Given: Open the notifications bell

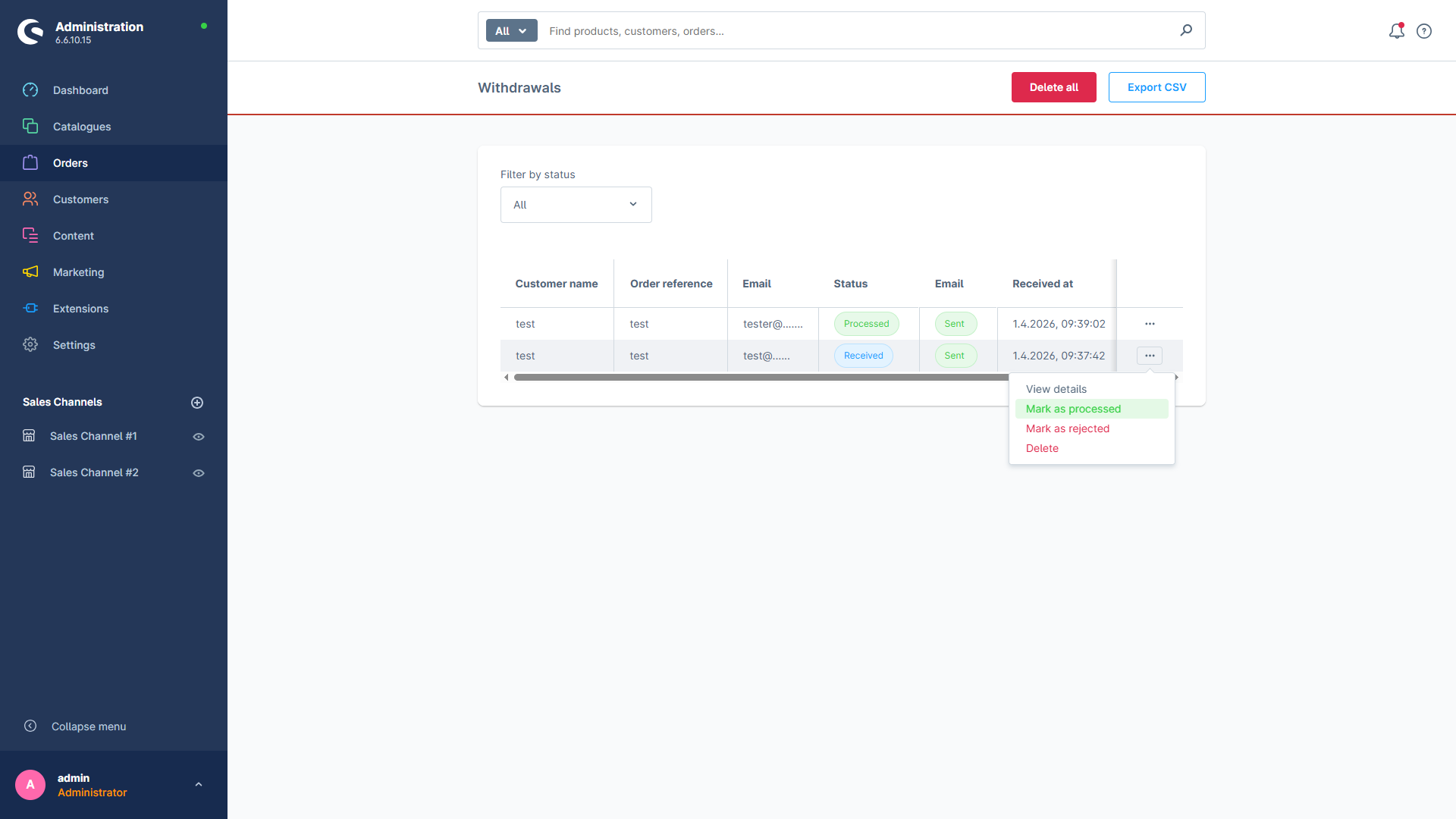Looking at the screenshot, I should pyautogui.click(x=1396, y=31).
